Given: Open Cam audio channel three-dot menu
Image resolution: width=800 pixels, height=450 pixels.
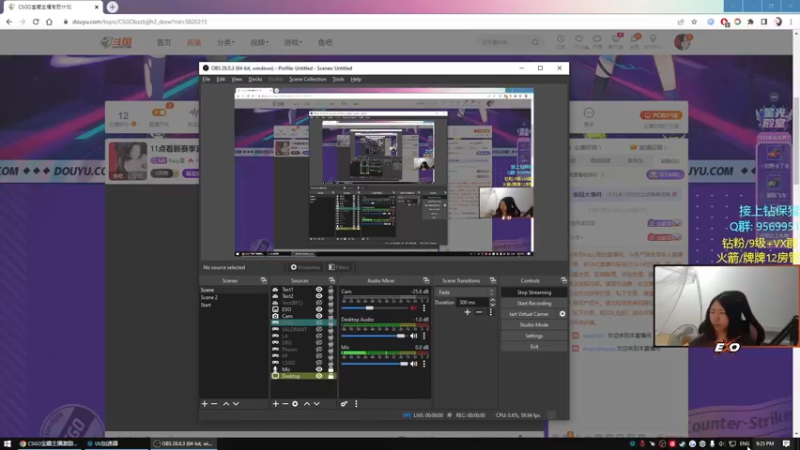Looking at the screenshot, I should pyautogui.click(x=424, y=308).
